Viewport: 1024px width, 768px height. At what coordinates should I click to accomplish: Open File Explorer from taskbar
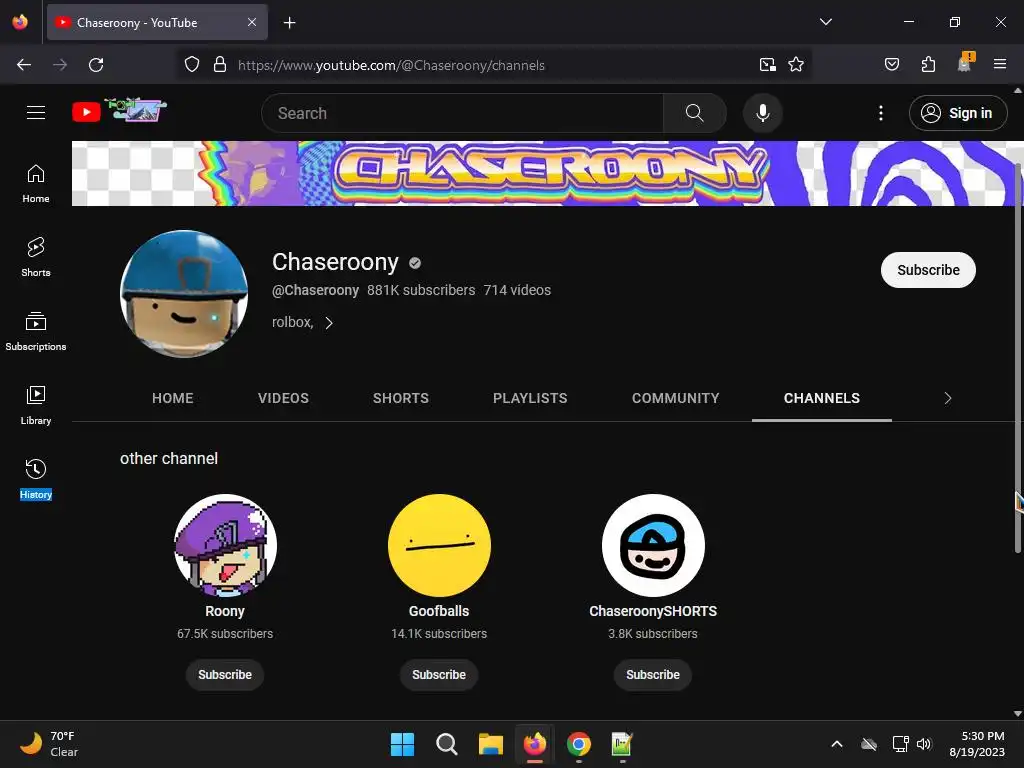click(490, 744)
